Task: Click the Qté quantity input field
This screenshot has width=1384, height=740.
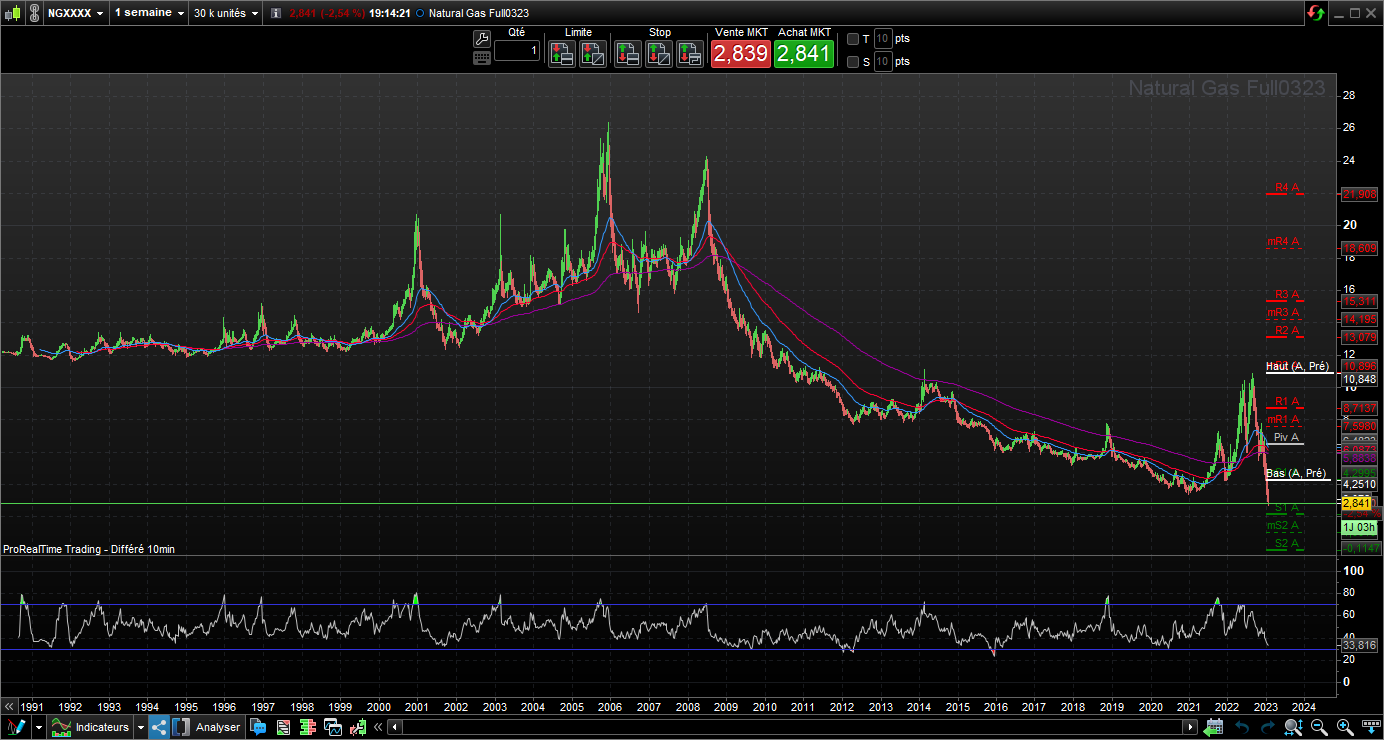Action: (x=516, y=51)
